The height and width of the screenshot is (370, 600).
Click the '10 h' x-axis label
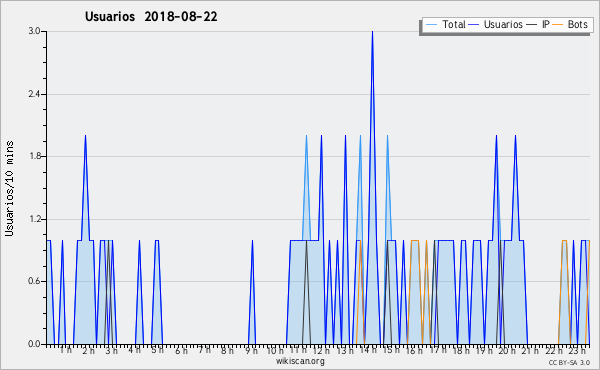point(275,351)
